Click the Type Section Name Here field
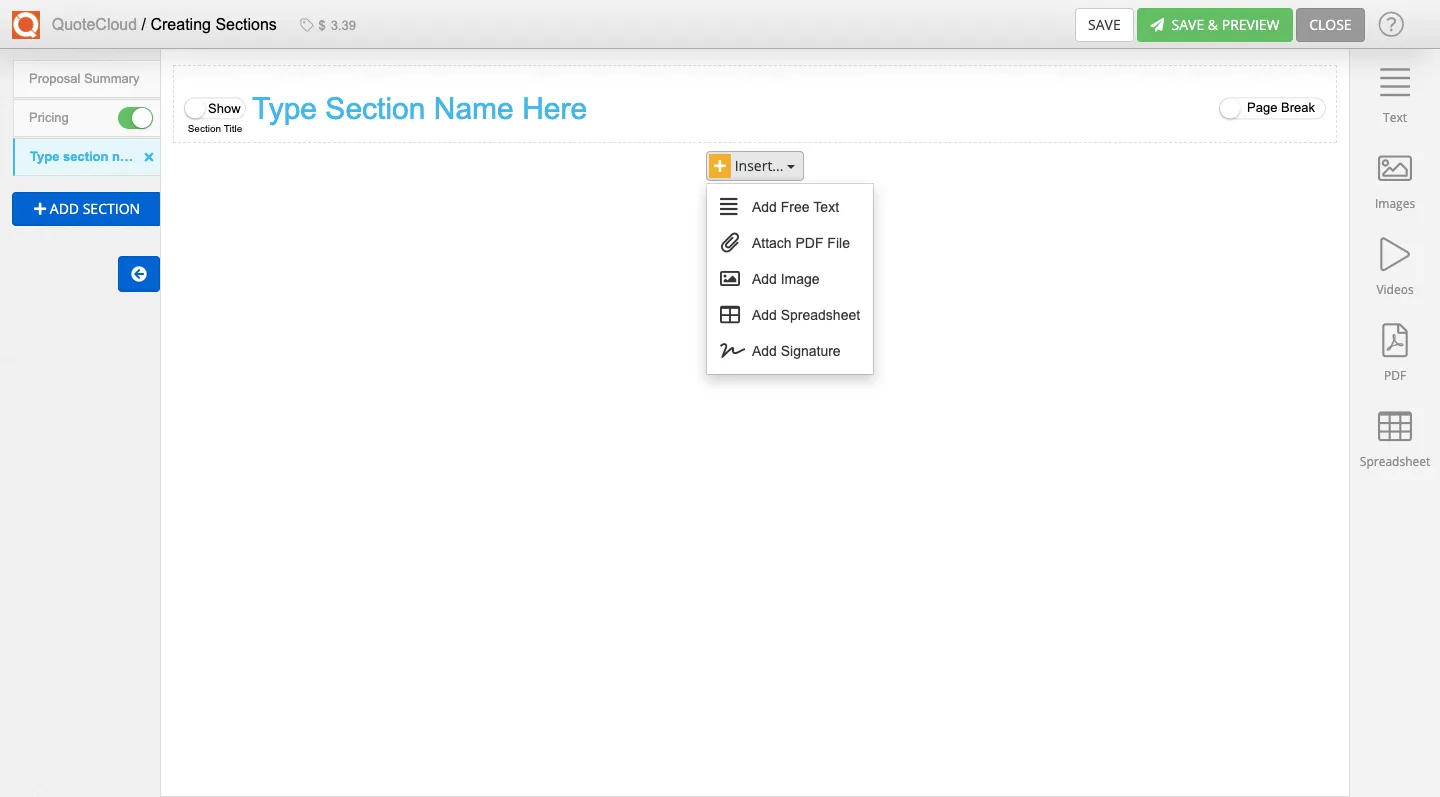This screenshot has height=797, width=1440. click(419, 109)
